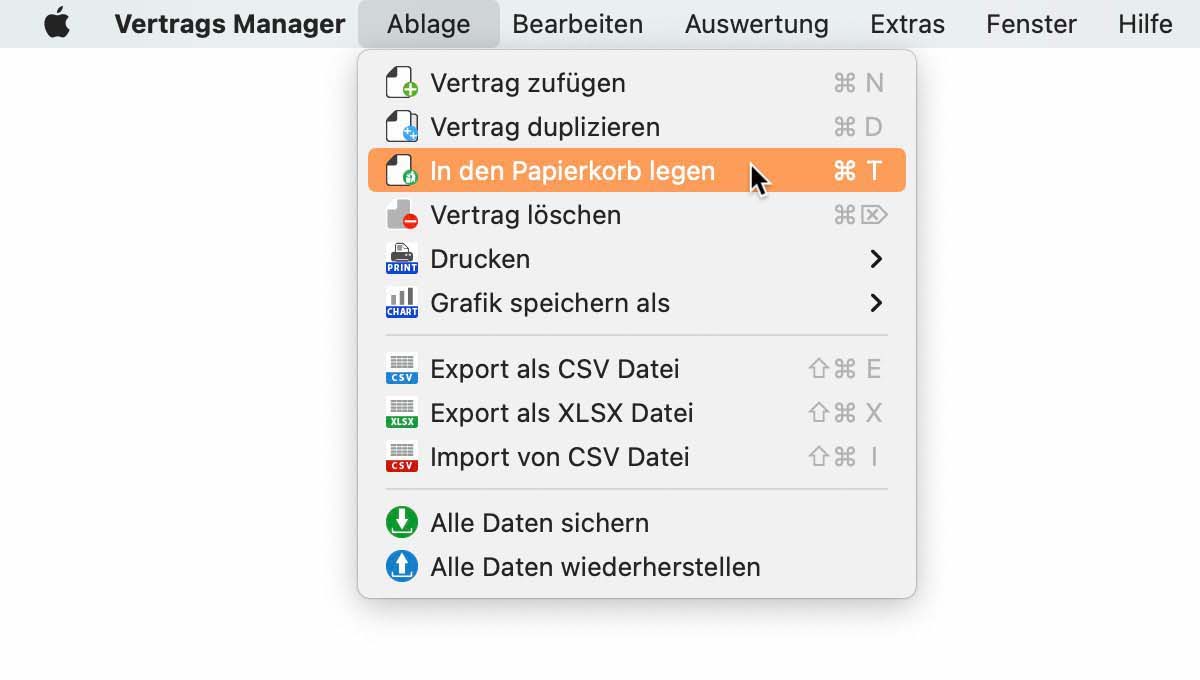Click the duplicate contract icon
The image size is (1200, 680).
[401, 127]
